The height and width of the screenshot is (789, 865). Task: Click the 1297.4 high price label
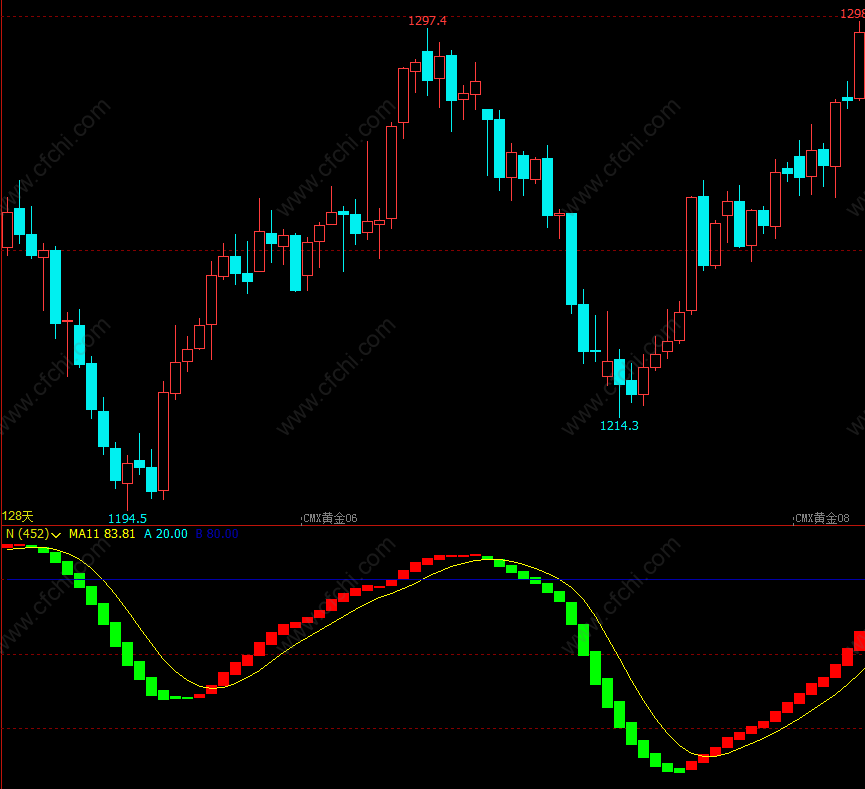428,21
